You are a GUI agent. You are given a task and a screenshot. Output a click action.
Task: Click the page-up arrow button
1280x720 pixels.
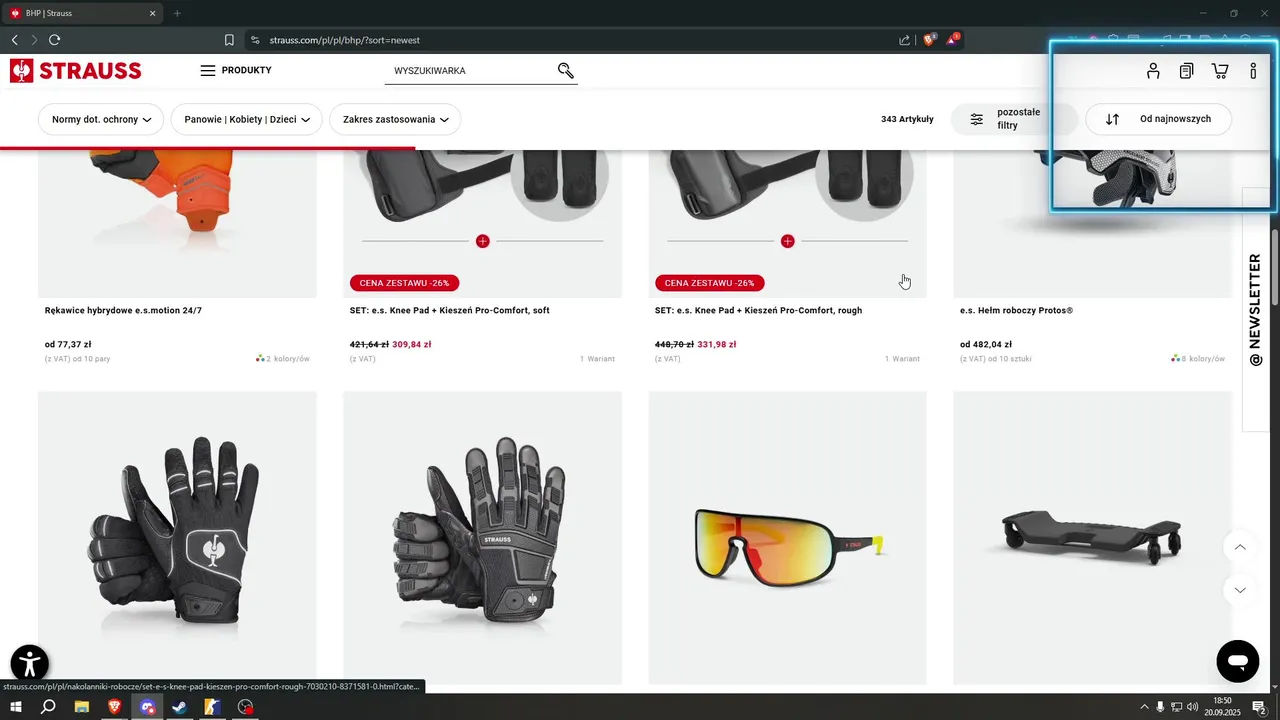coord(1240,547)
